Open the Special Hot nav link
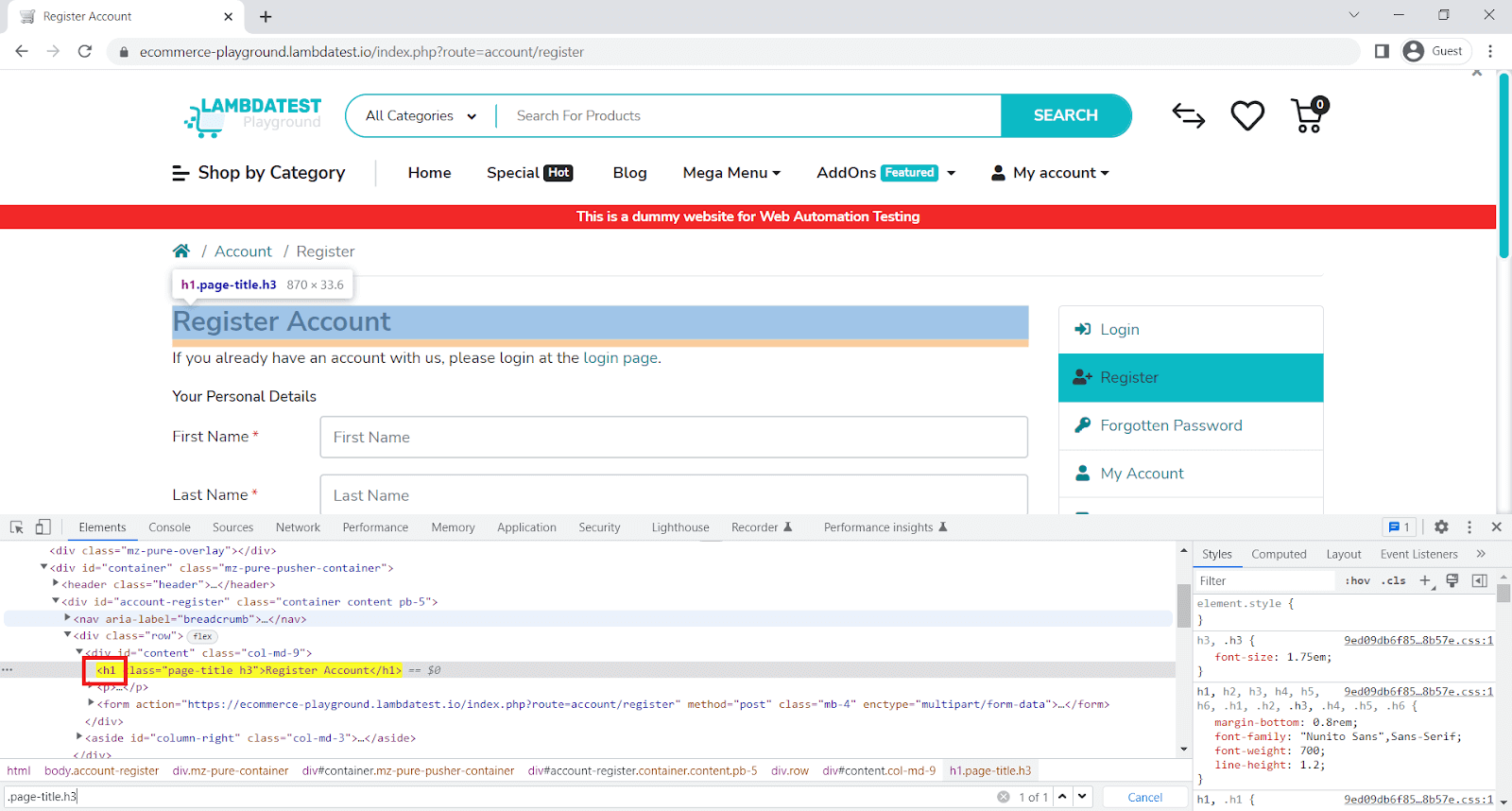This screenshot has width=1512, height=811. coord(530,172)
